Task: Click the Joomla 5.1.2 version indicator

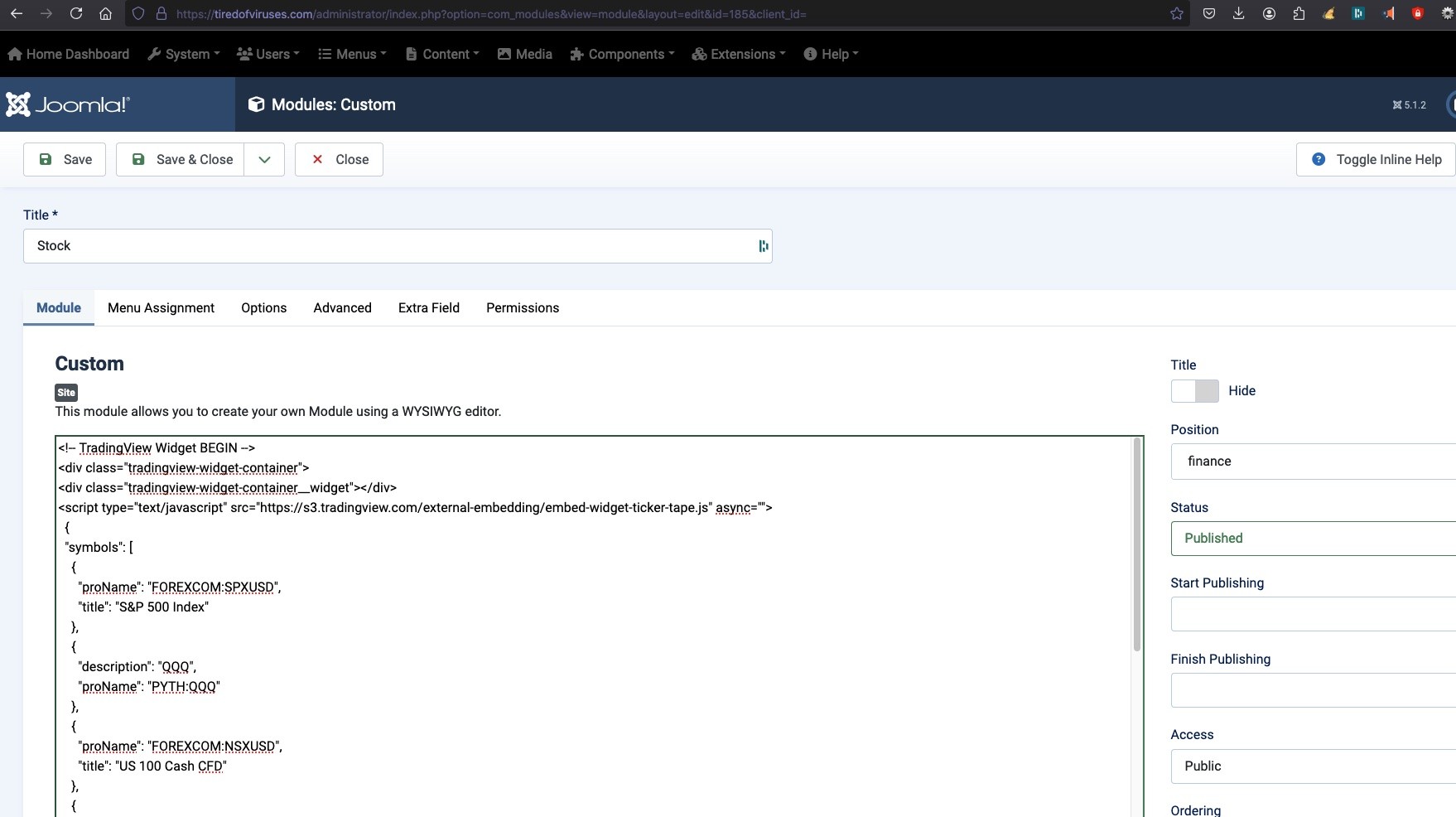Action: coord(1410,105)
